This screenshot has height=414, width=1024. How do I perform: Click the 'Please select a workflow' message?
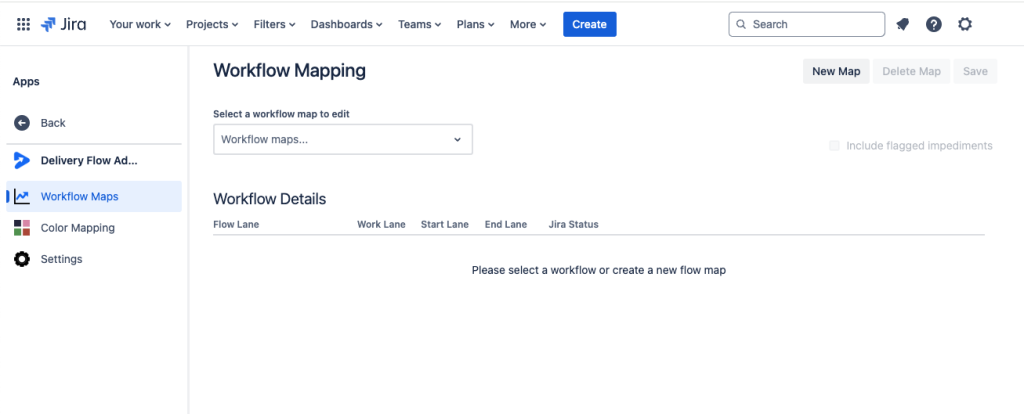[599, 270]
